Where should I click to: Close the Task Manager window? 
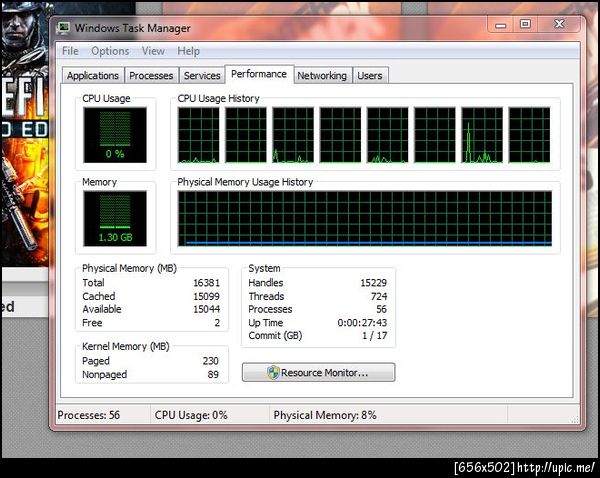[x=559, y=24]
